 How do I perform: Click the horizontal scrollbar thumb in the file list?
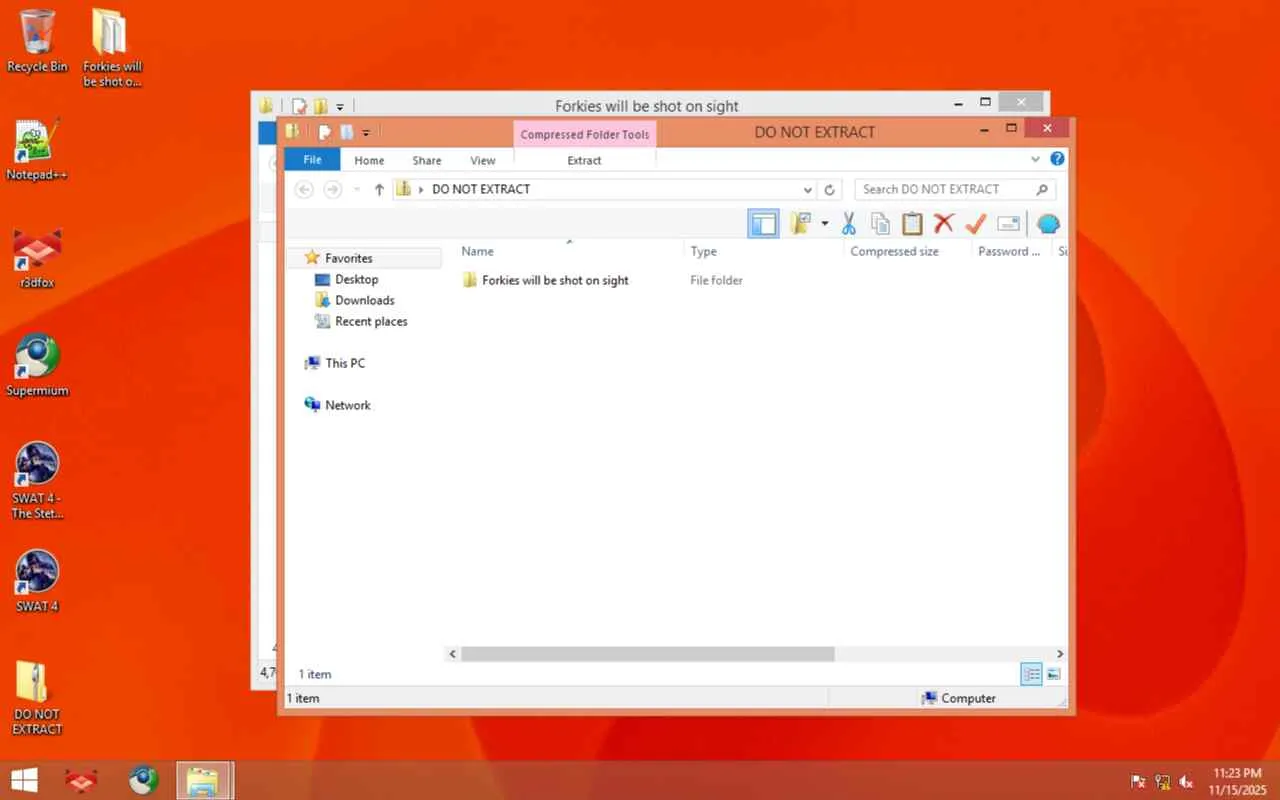pyautogui.click(x=647, y=654)
